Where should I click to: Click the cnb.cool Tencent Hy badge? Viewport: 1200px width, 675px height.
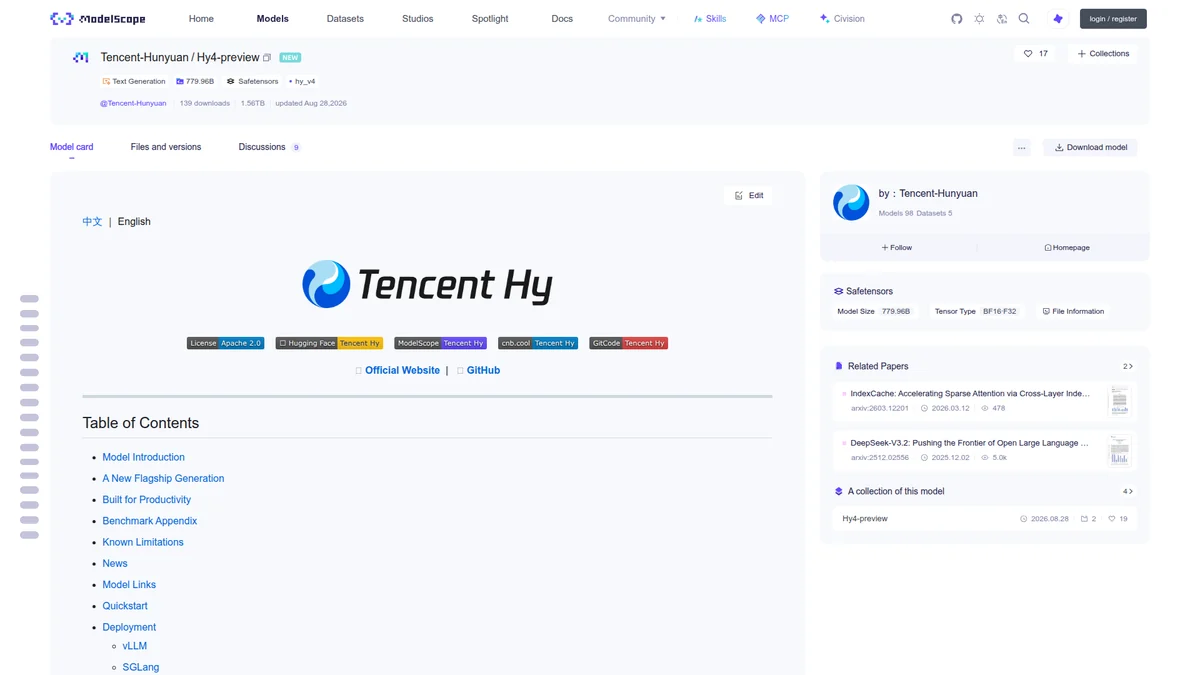point(538,343)
